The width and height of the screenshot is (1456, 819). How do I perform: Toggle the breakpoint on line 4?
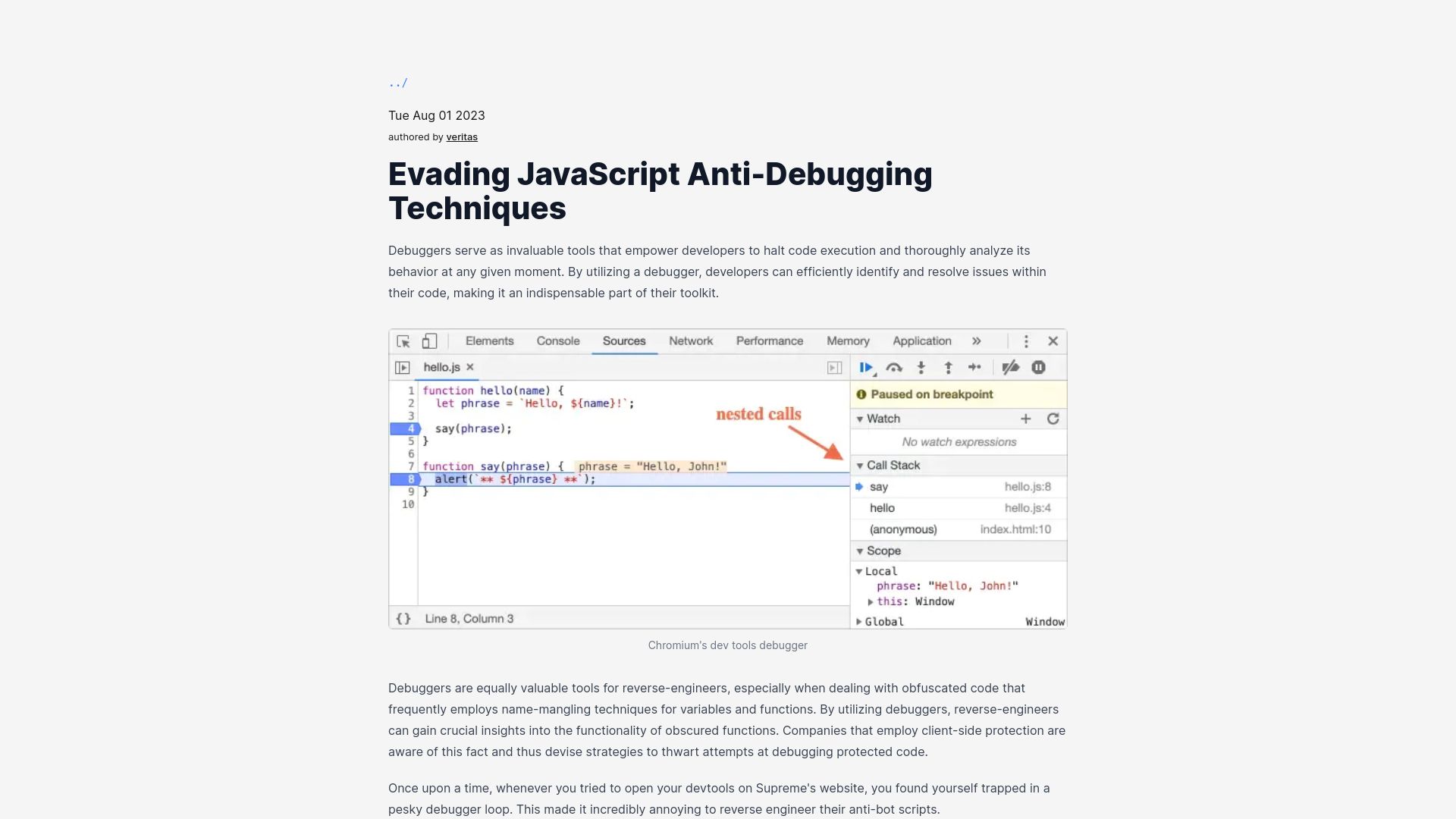(406, 428)
